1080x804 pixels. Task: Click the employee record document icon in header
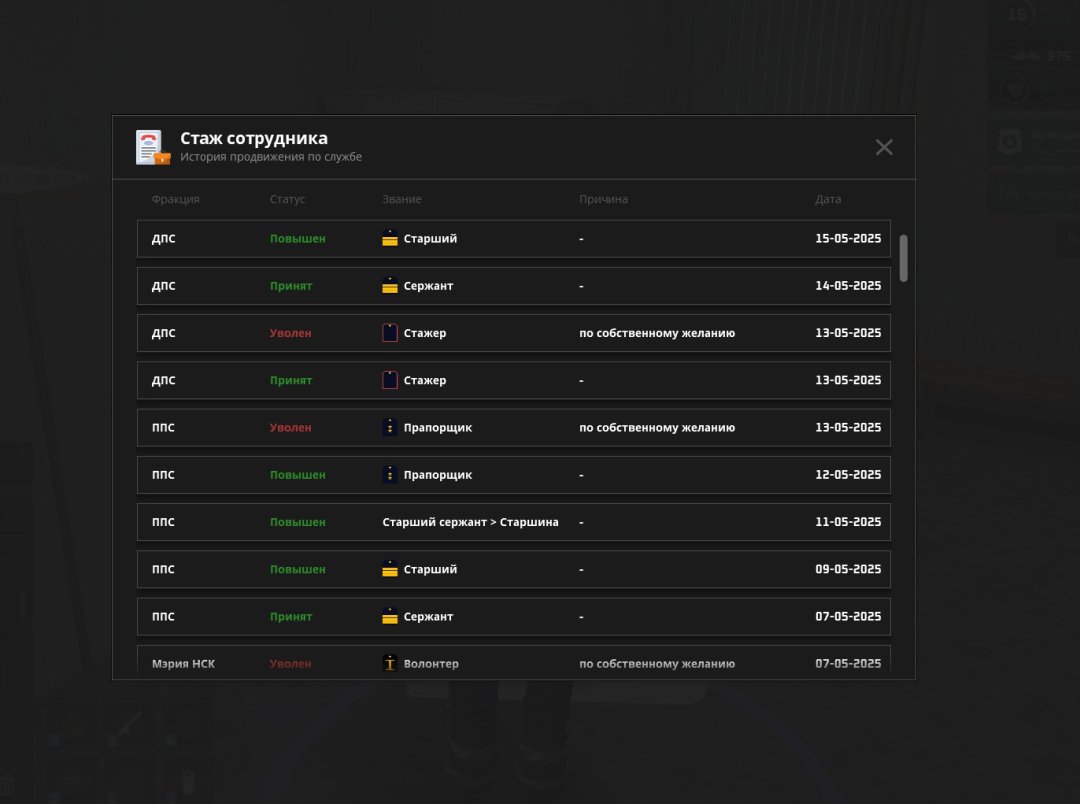153,147
